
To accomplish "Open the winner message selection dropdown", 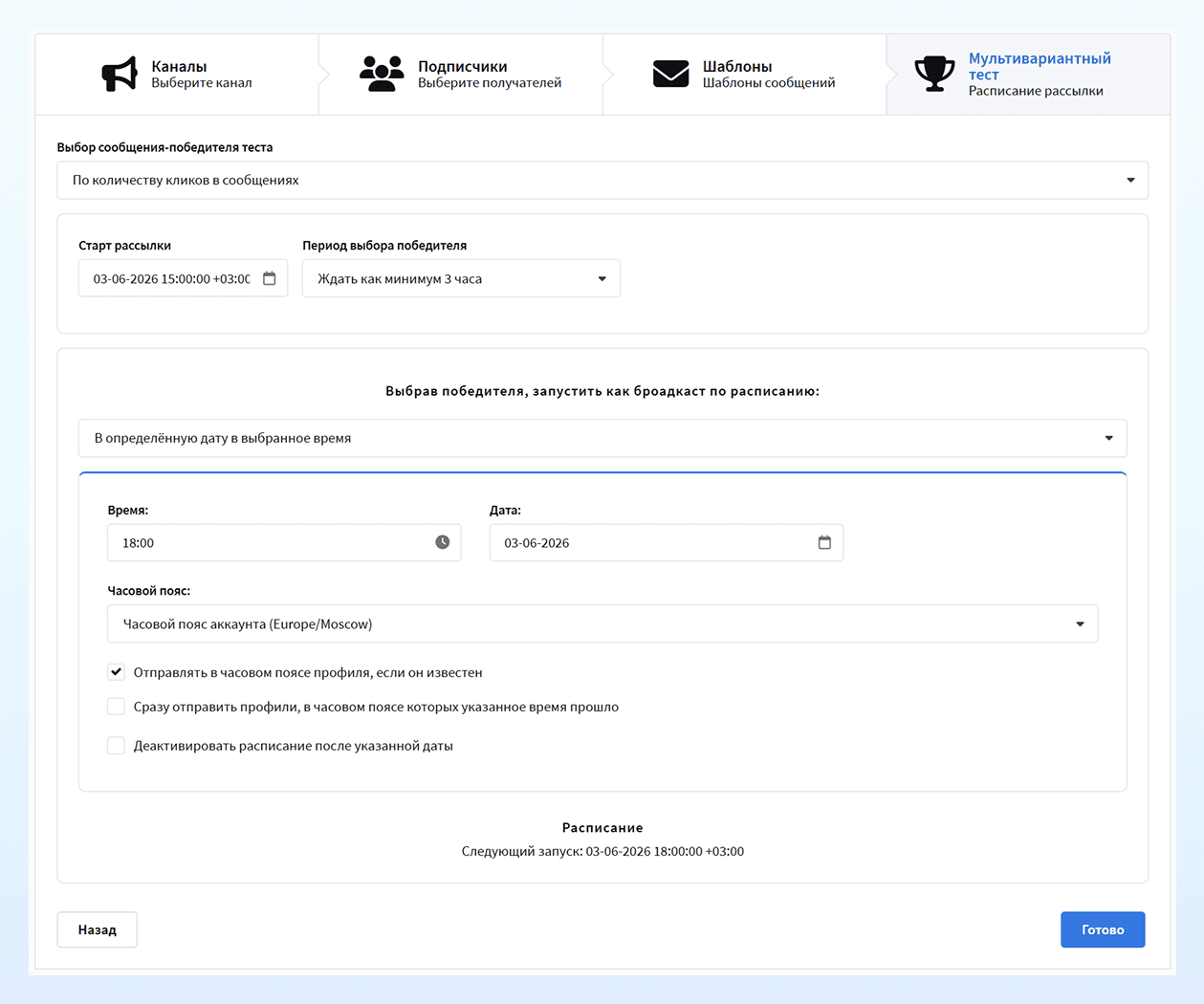I will point(602,180).
